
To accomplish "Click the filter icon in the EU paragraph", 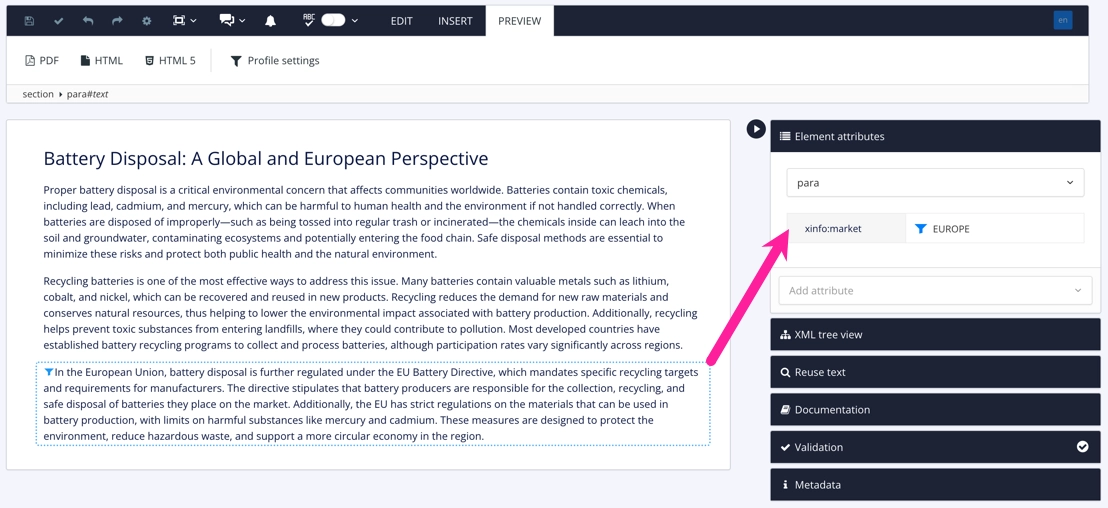I will [49, 372].
